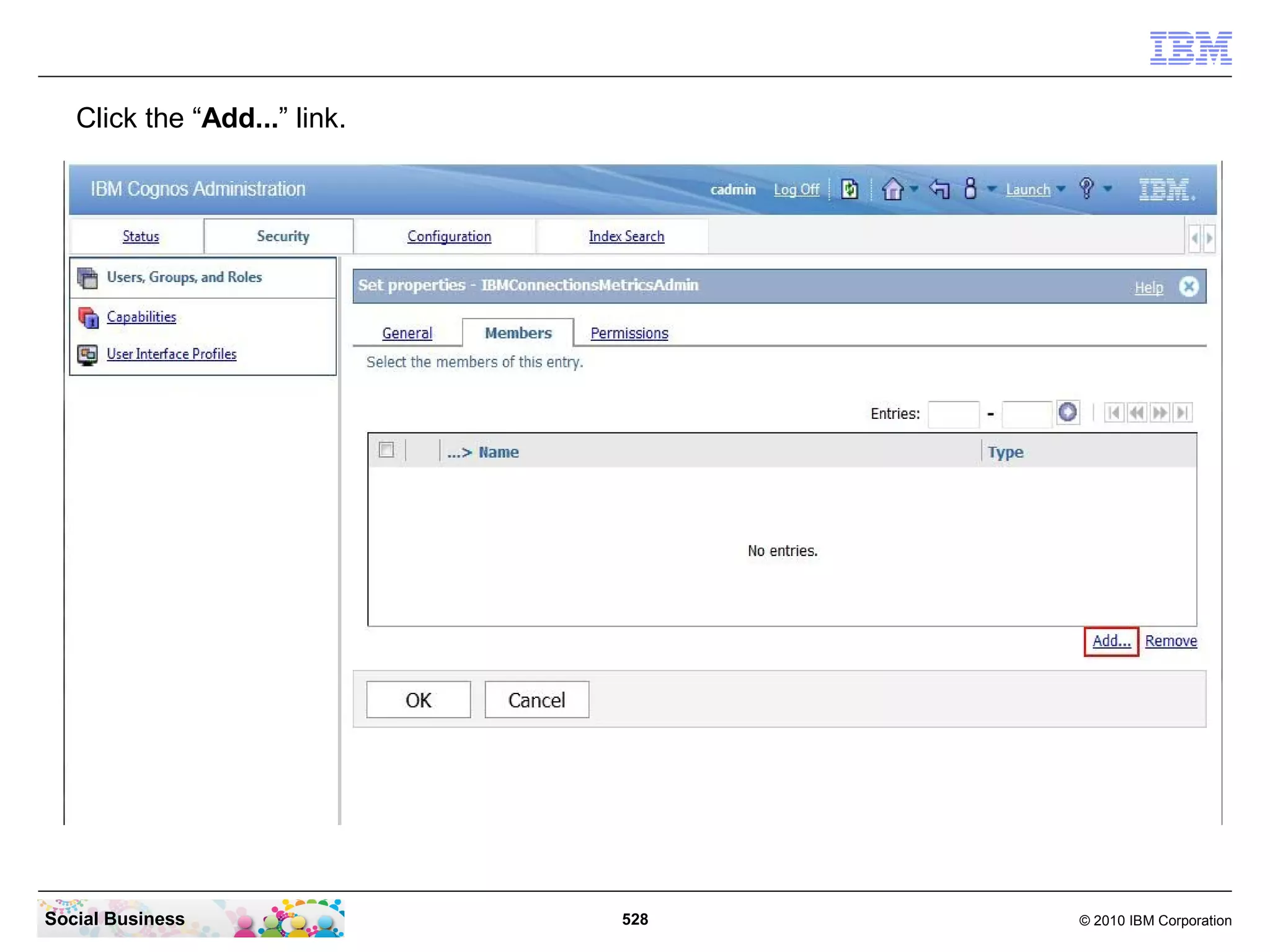Switch to the Status tab
The image size is (1270, 952).
coord(141,236)
